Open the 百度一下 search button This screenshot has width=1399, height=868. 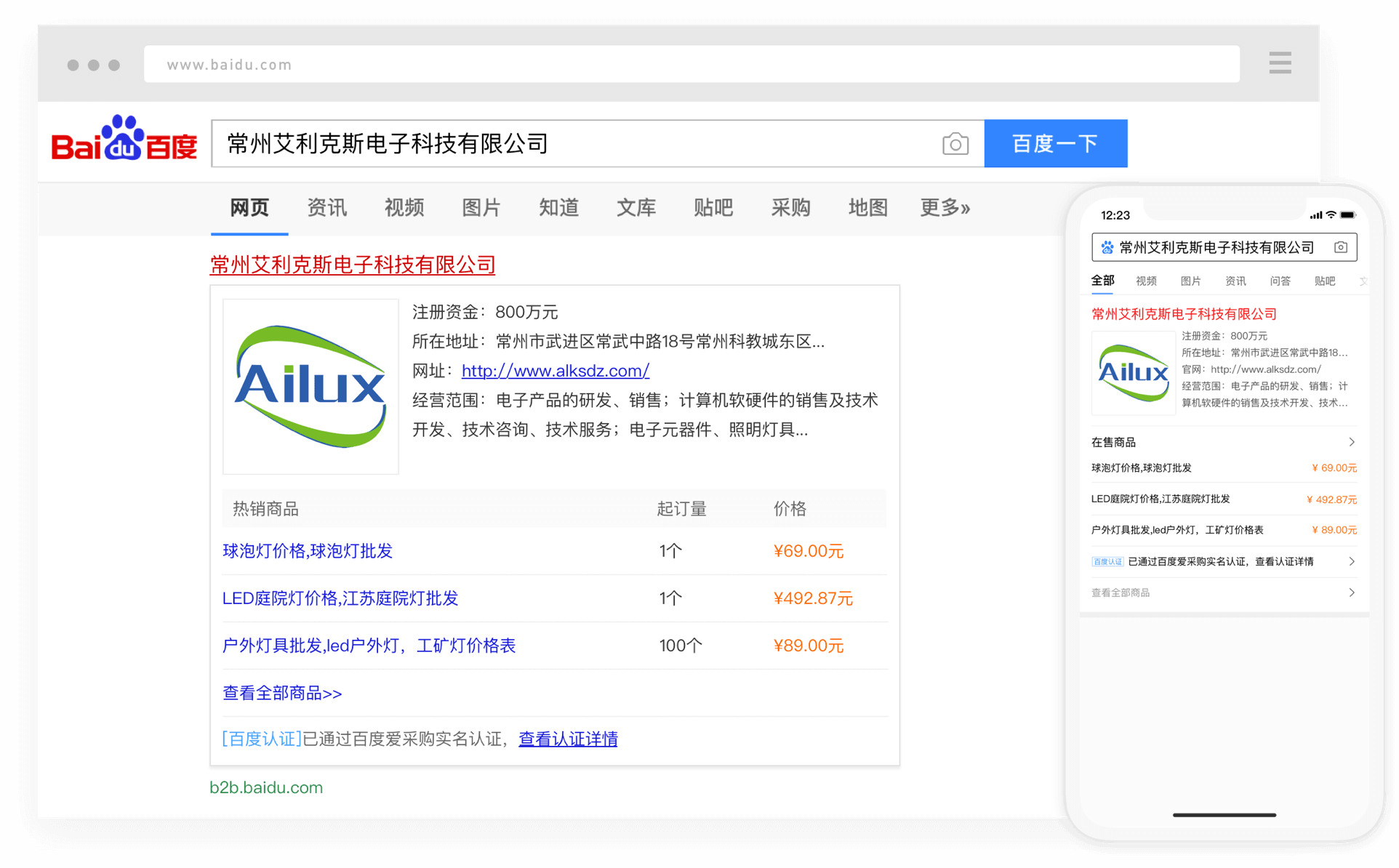[x=1056, y=143]
